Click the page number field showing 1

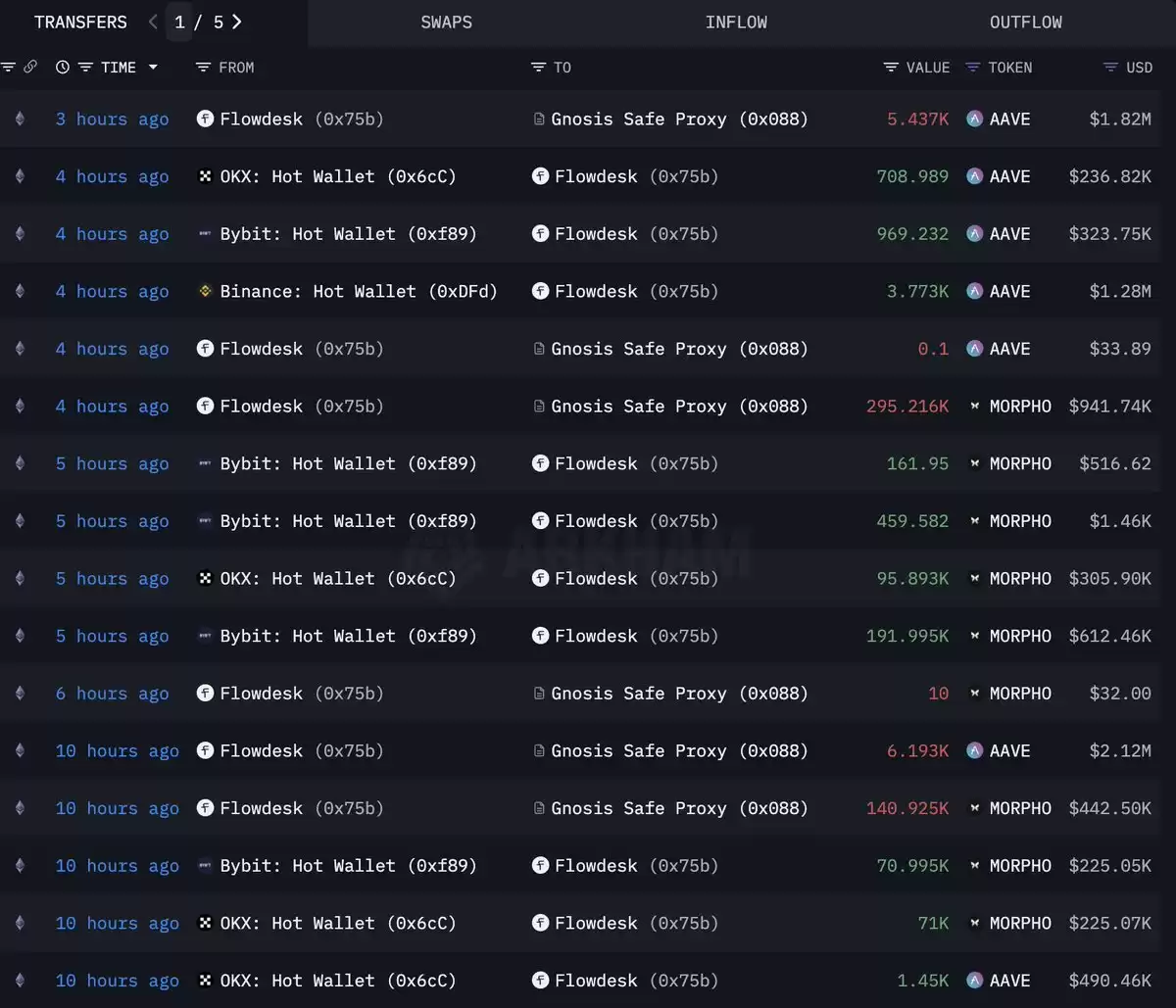[x=179, y=22]
